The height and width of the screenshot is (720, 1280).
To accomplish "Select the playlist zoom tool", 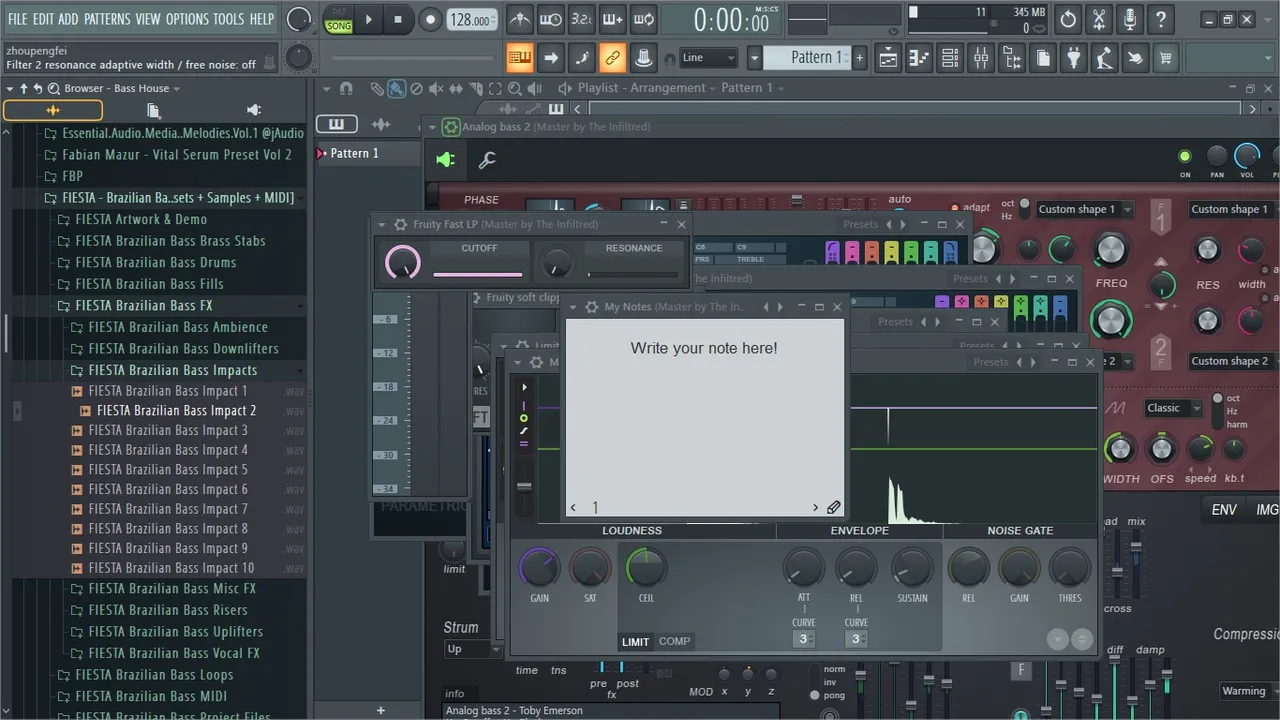I will pyautogui.click(x=514, y=88).
